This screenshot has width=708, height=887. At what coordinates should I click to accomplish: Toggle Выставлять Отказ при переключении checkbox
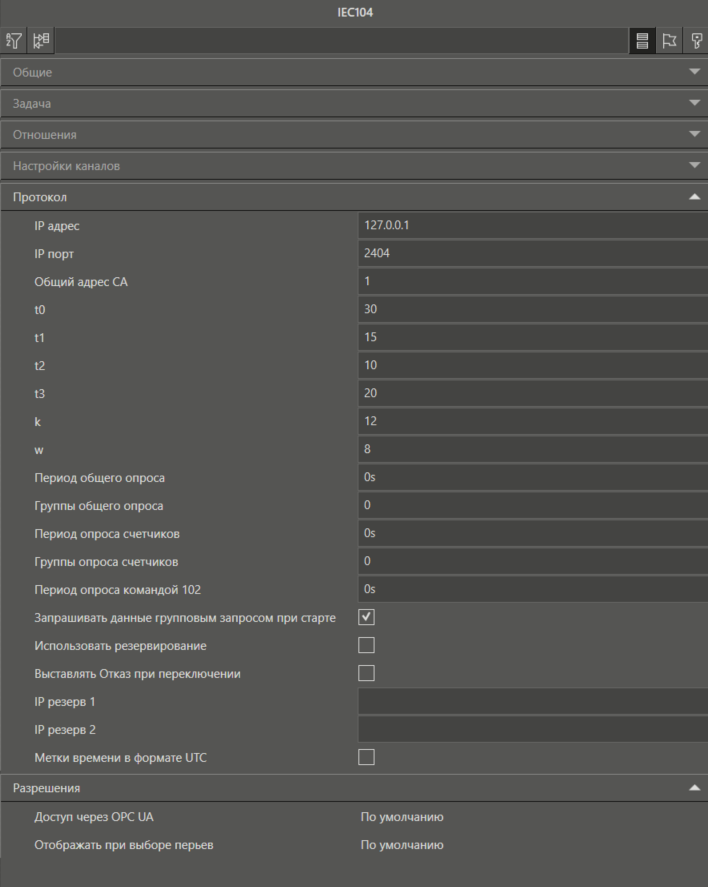tap(366, 673)
